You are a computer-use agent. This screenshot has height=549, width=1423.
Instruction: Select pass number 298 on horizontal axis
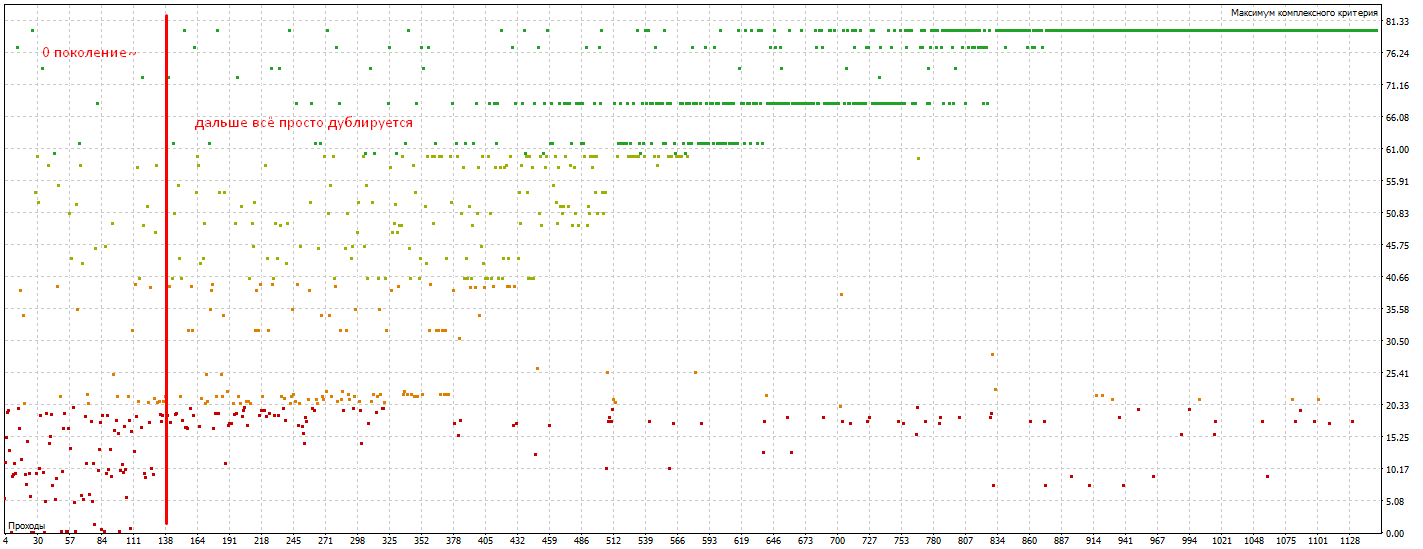[357, 541]
